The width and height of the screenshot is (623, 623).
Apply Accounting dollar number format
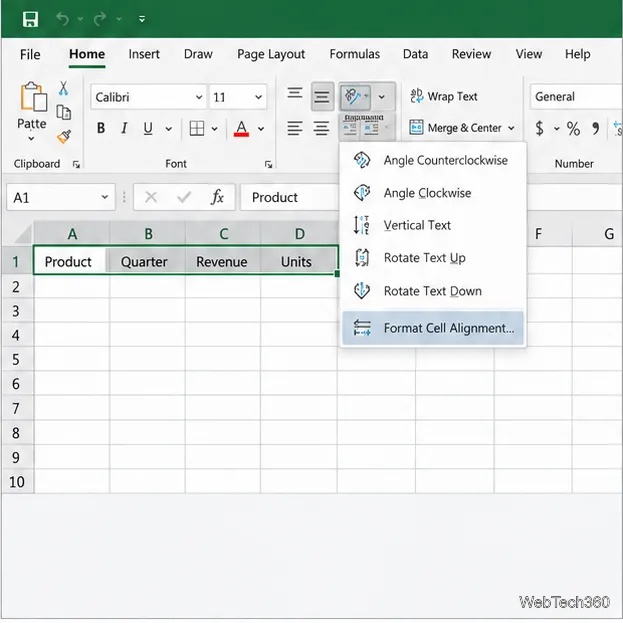pos(540,128)
